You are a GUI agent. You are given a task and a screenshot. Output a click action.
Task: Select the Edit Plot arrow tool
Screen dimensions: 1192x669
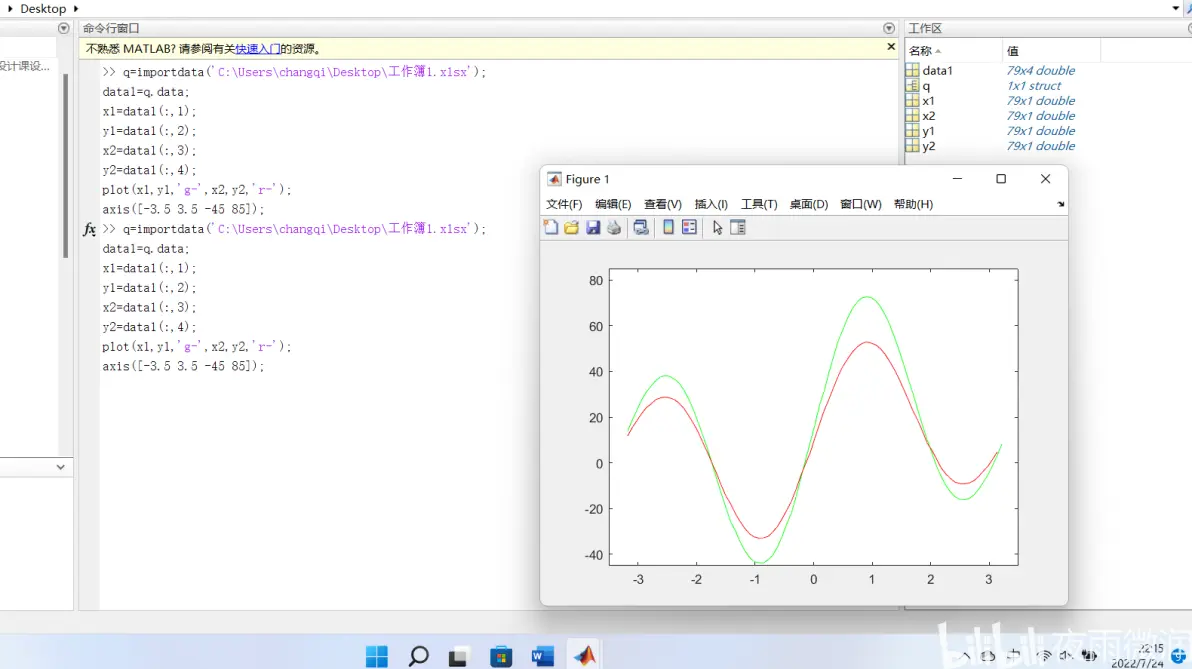click(717, 227)
